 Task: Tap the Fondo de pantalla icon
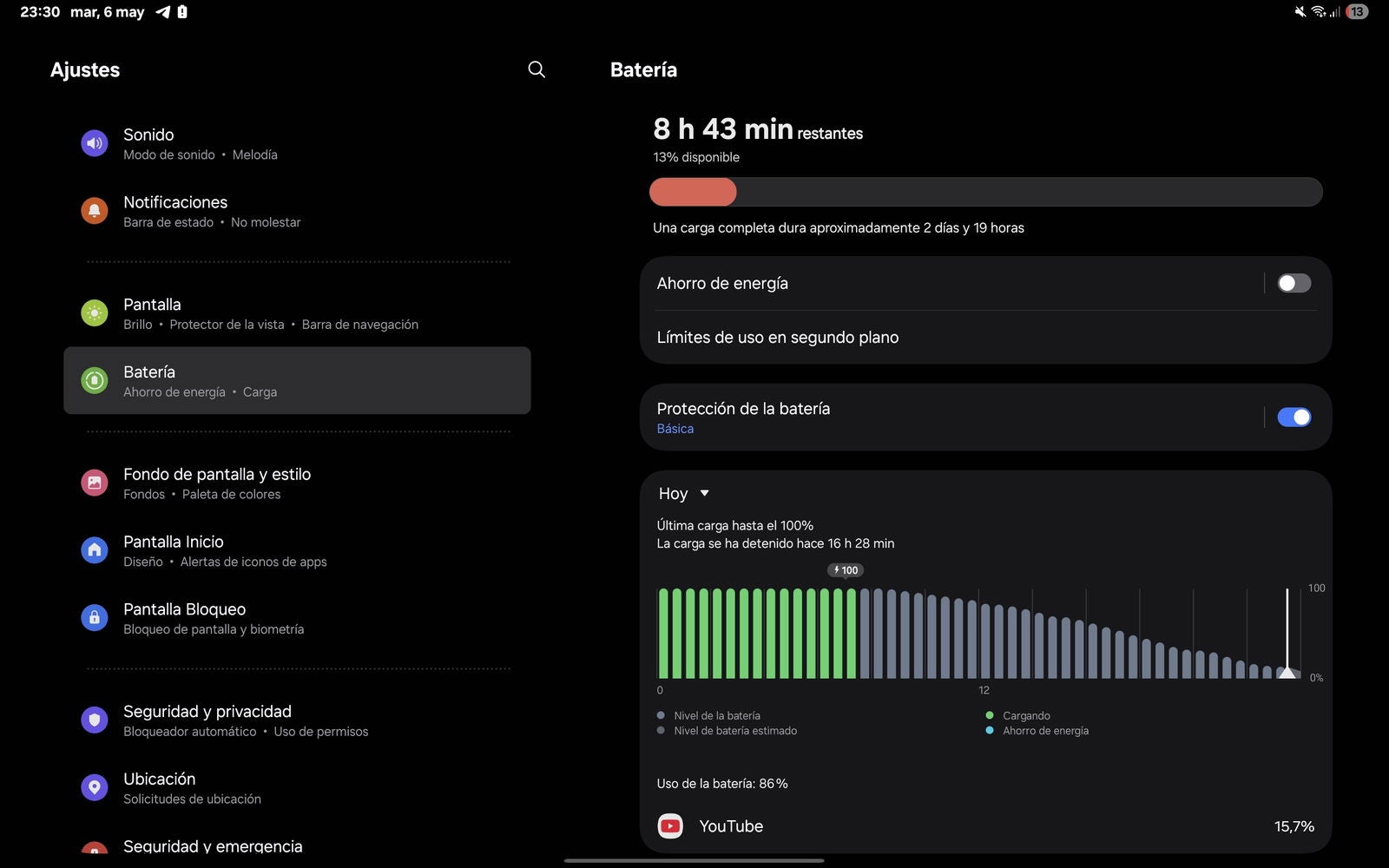click(x=95, y=483)
